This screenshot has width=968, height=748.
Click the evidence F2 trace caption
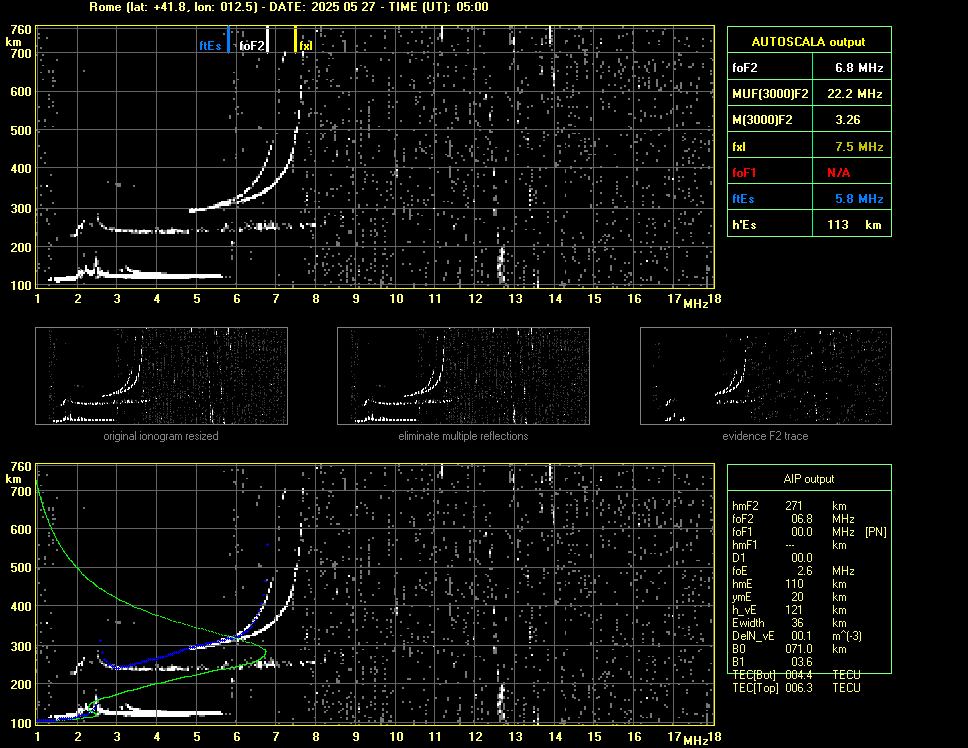point(765,436)
